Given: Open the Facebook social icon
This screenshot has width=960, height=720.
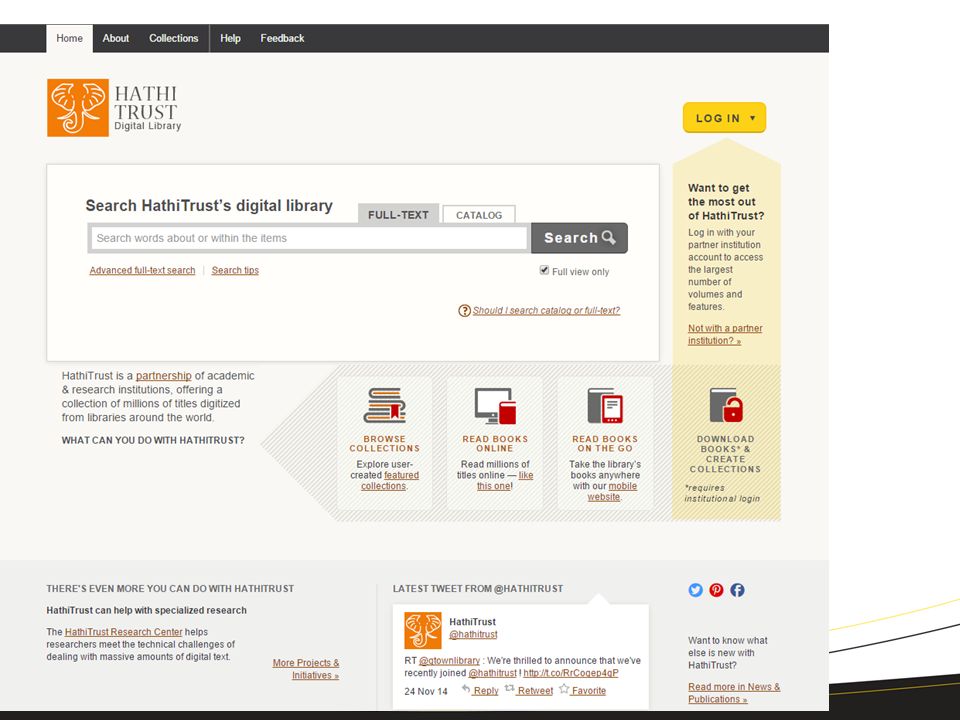Looking at the screenshot, I should tap(737, 590).
